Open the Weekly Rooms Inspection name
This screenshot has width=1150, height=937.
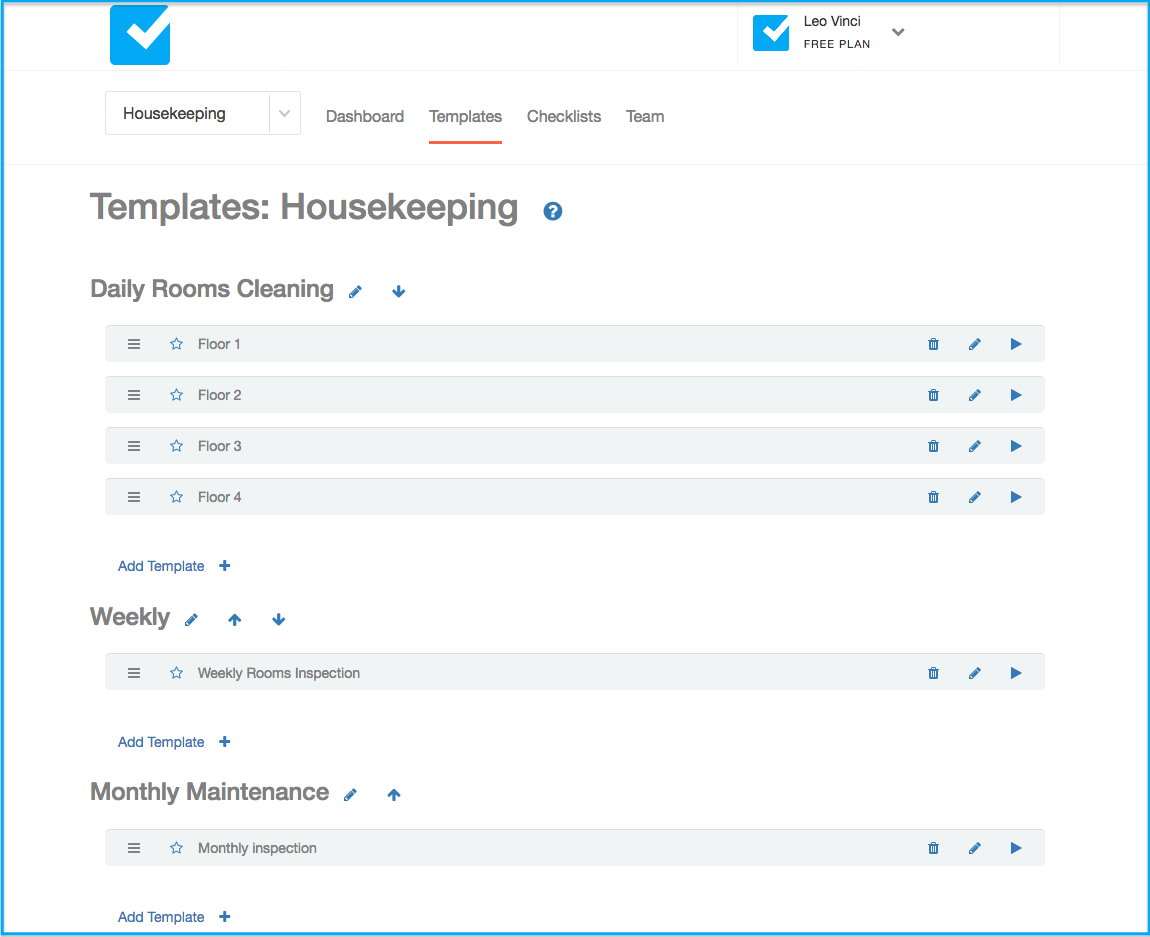coord(279,673)
